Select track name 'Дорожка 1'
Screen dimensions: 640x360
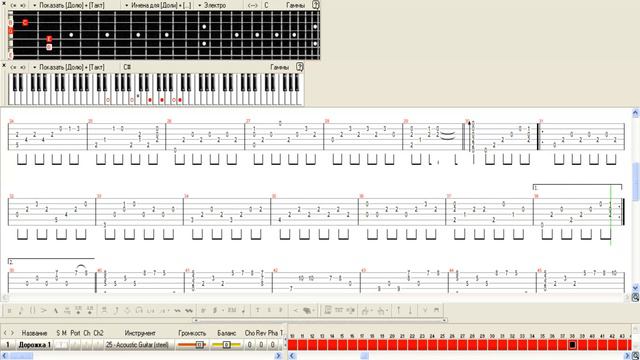point(35,345)
